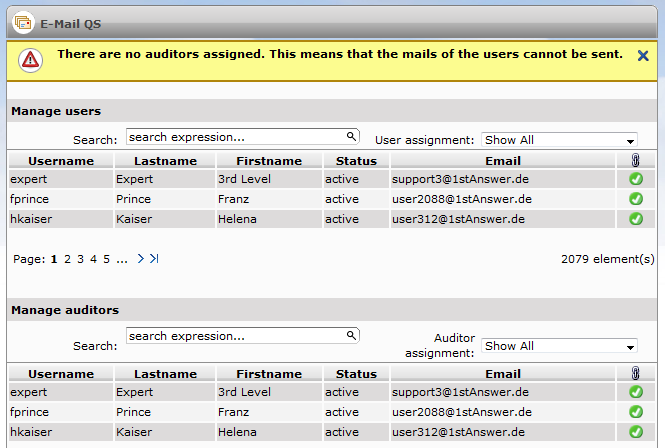The height and width of the screenshot is (448, 665).
Task: Toggle assignment for hkaiser in users table
Action: click(x=635, y=219)
